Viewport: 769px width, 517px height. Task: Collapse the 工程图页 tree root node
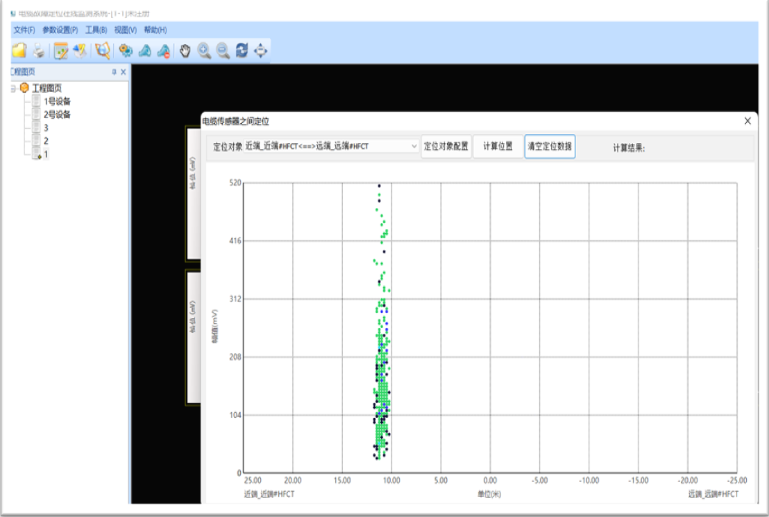(x=12, y=88)
